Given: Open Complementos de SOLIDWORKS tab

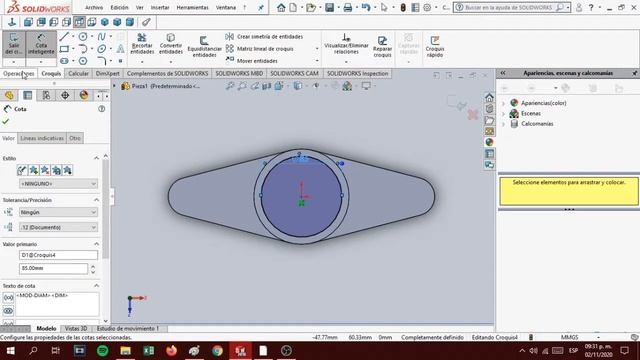Looking at the screenshot, I should 167,73.
